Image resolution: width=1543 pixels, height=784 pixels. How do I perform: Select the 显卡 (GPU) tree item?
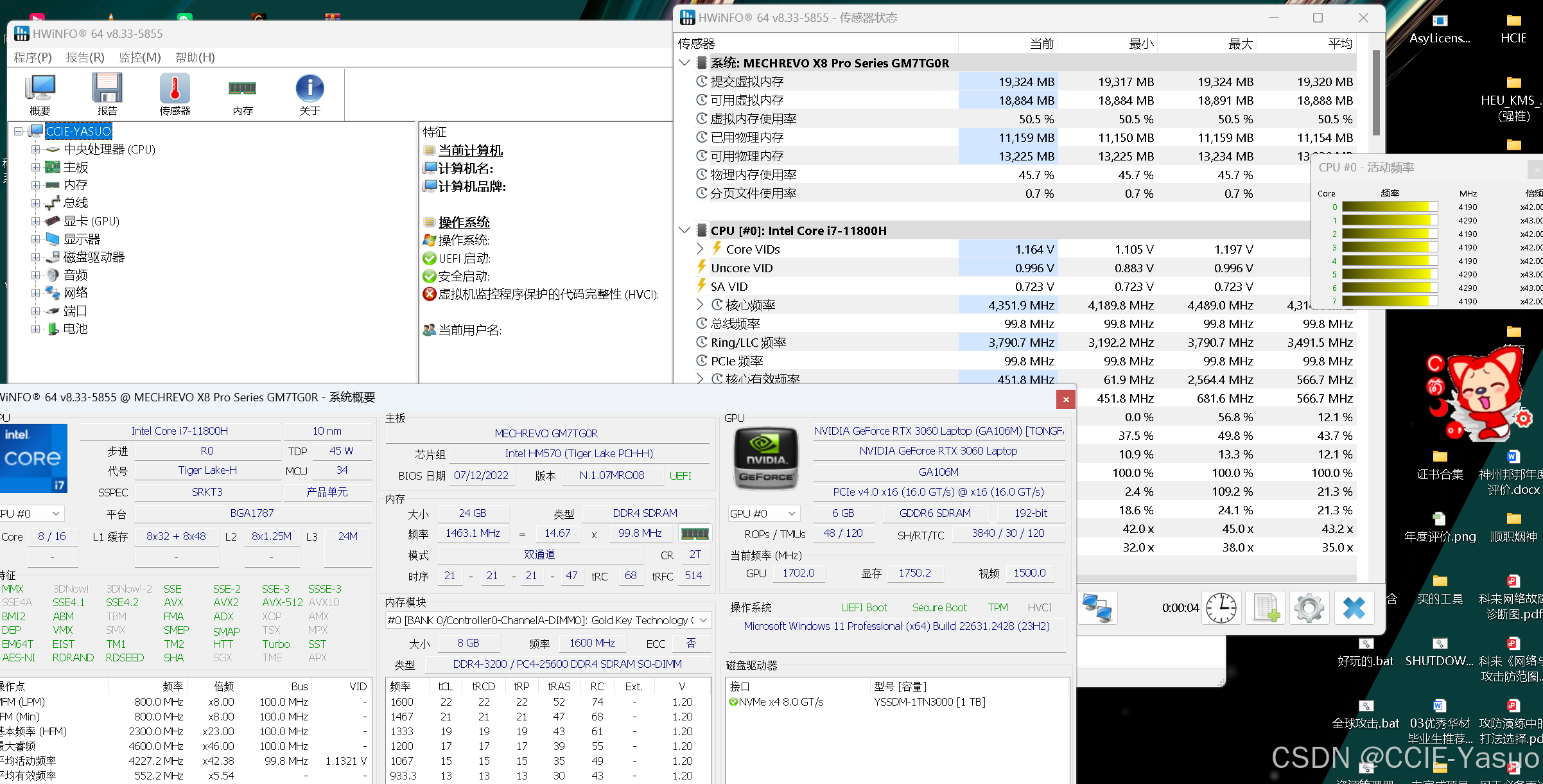point(91,222)
